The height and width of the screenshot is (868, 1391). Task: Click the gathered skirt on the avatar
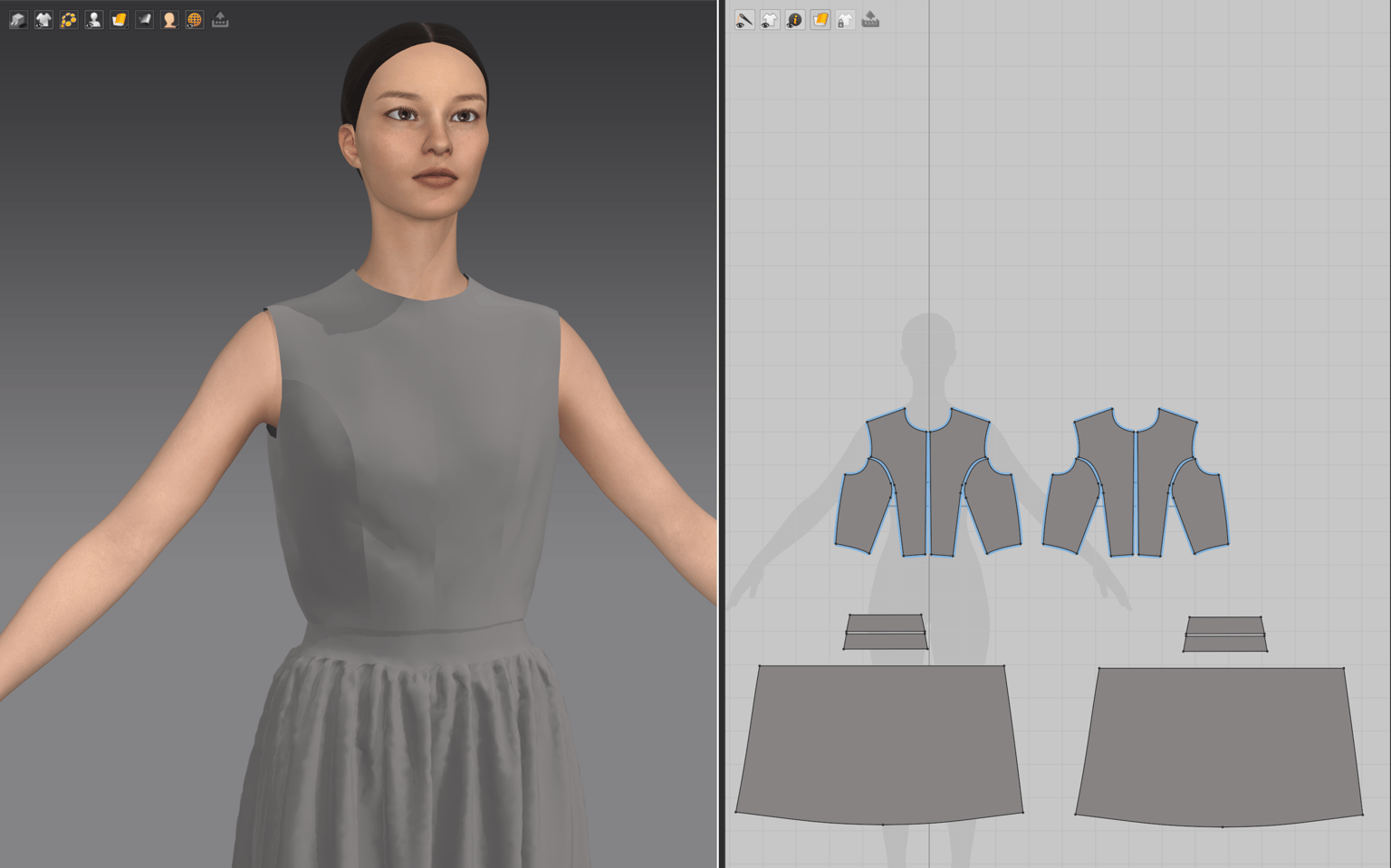(x=412, y=760)
